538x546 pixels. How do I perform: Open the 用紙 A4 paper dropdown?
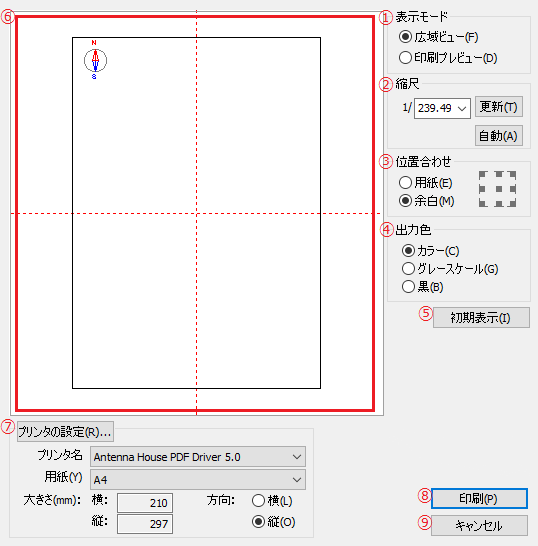click(198, 479)
